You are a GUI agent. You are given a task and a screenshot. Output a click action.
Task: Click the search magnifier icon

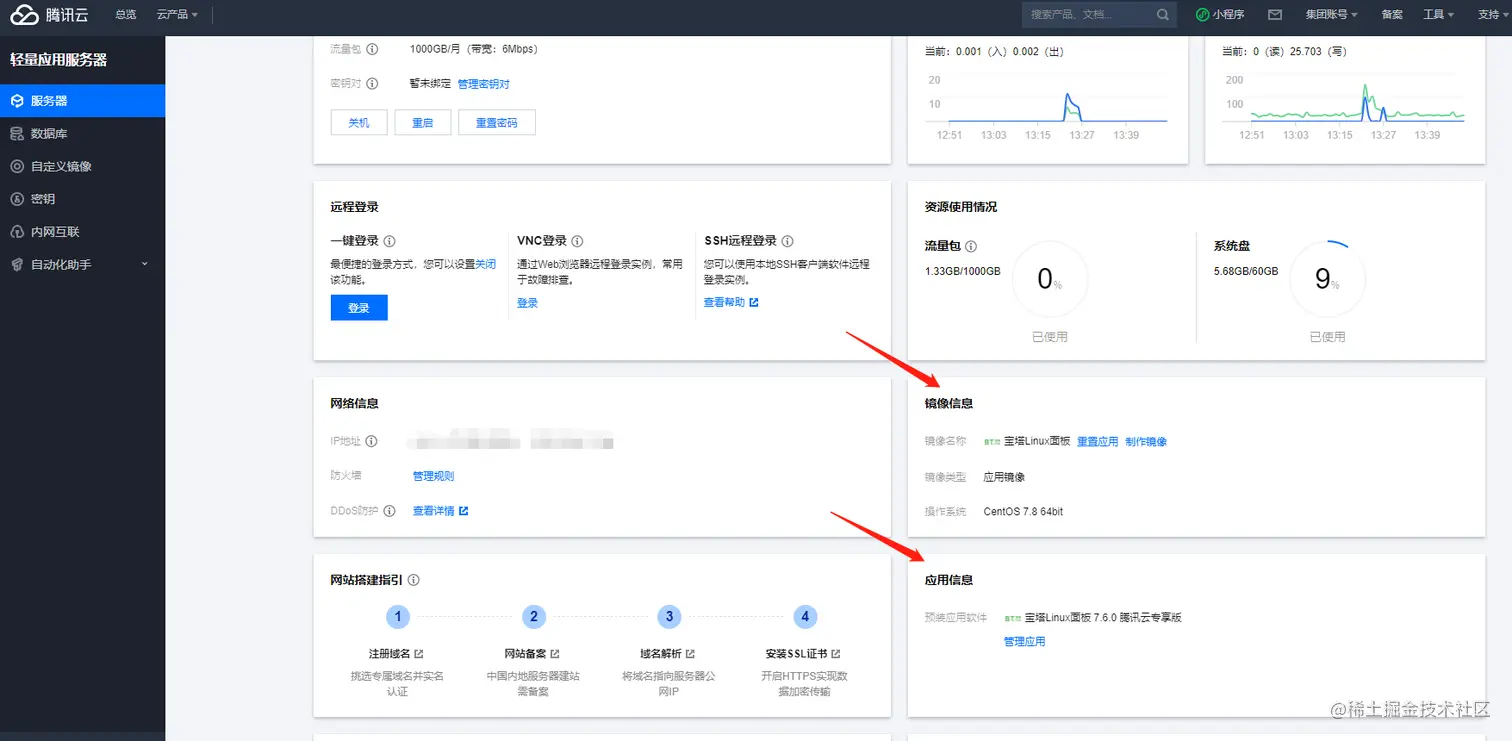[1163, 14]
